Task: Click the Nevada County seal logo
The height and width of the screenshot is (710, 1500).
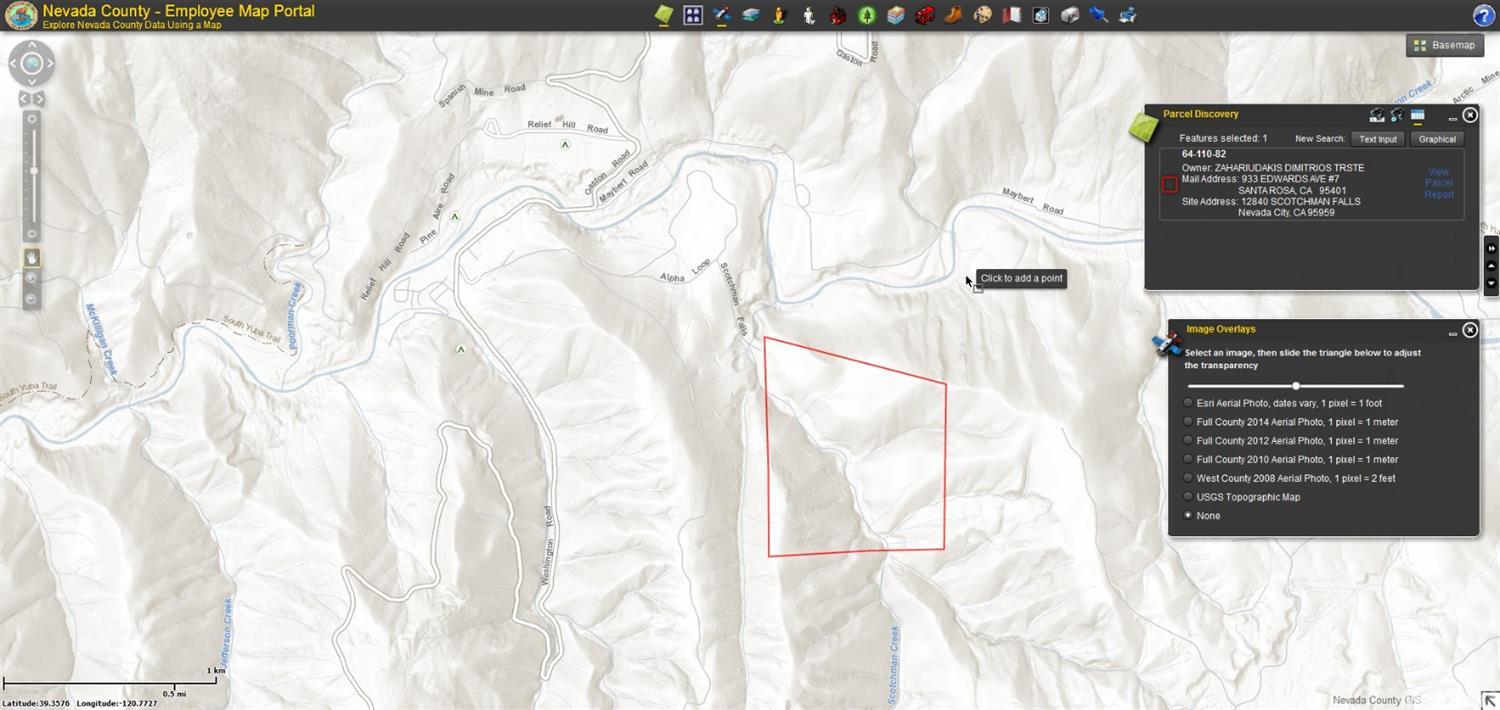Action: 21,15
